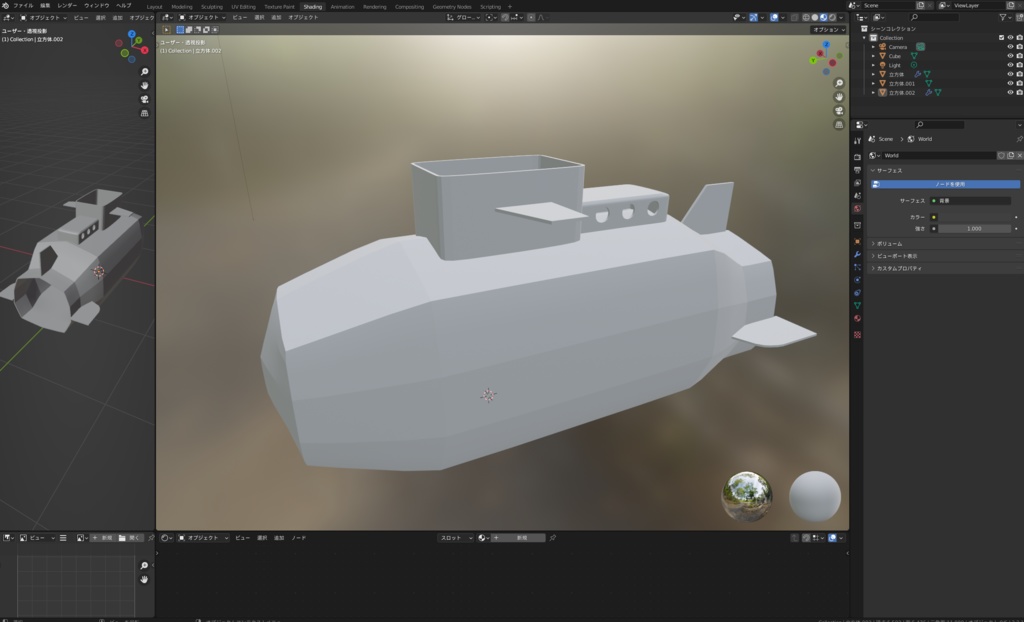Switch to the Modeling workspace tab

[182, 7]
